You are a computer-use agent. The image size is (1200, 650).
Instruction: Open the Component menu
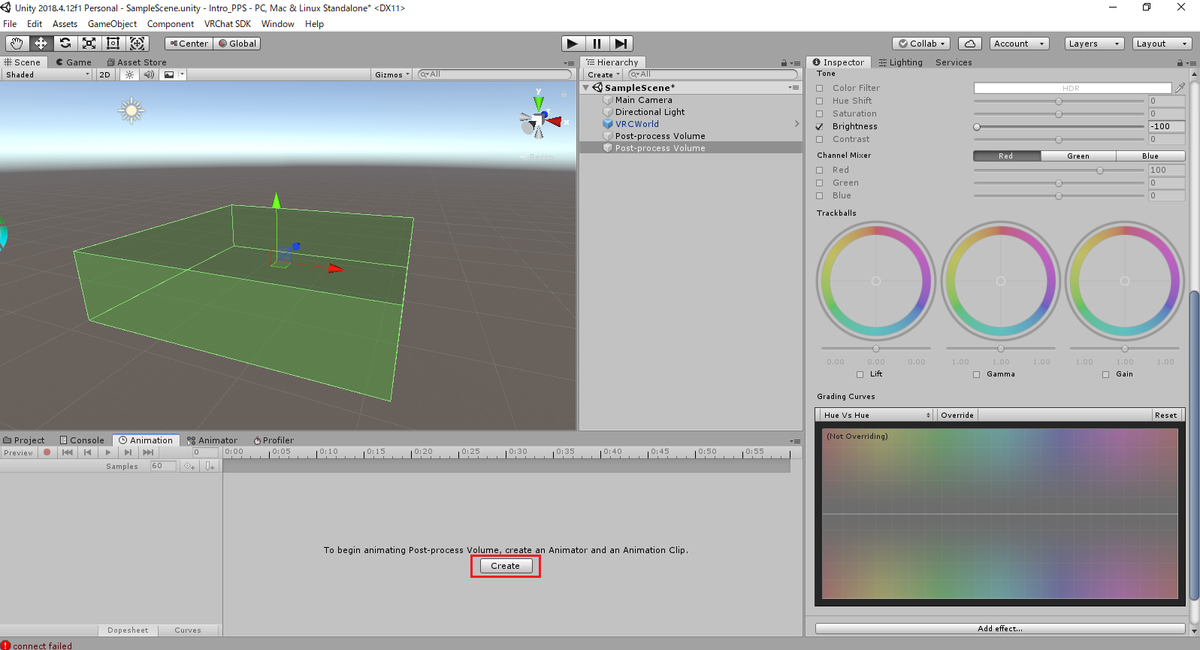(170, 24)
